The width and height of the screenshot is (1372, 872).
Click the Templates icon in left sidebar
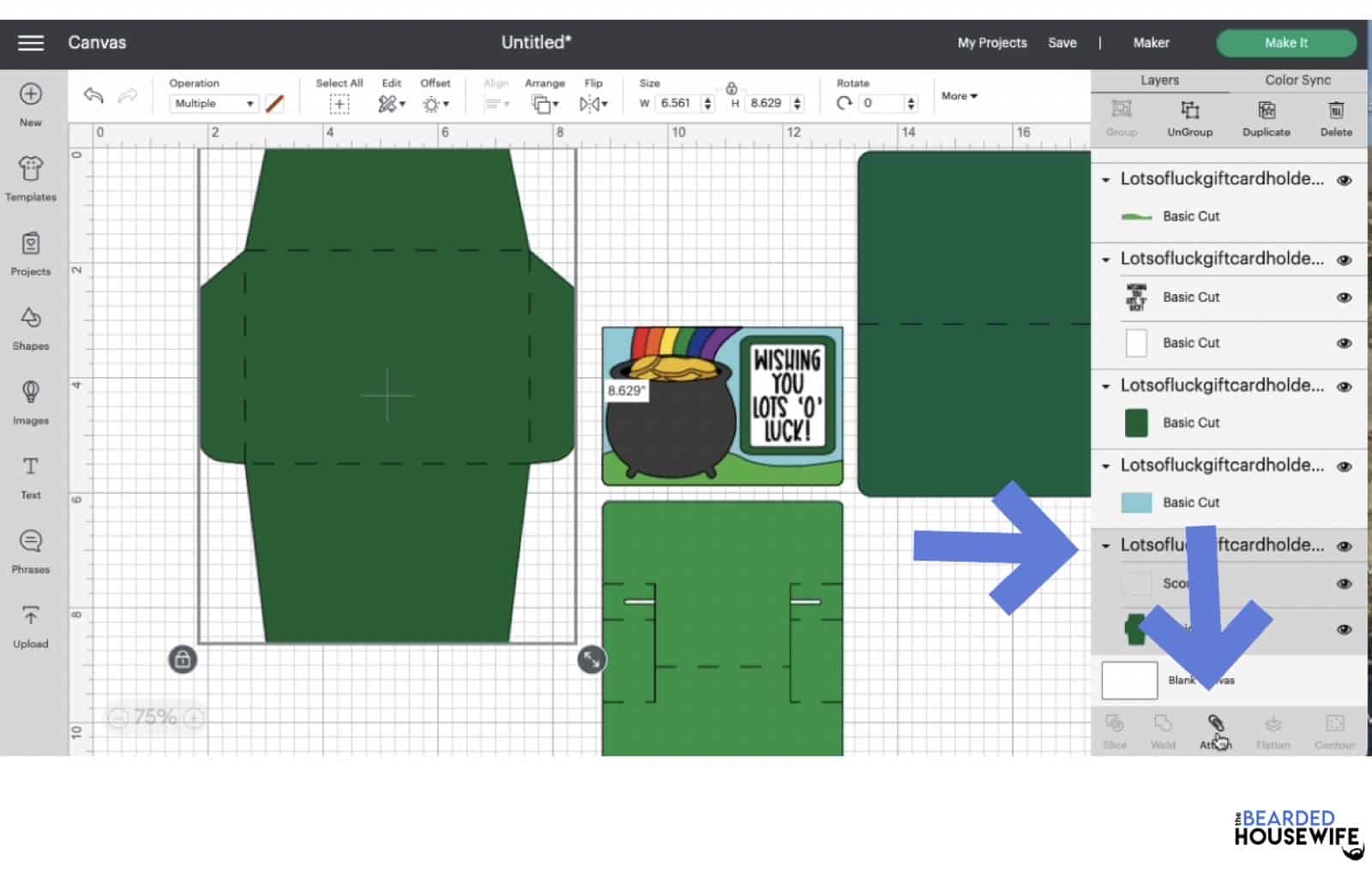point(31,178)
